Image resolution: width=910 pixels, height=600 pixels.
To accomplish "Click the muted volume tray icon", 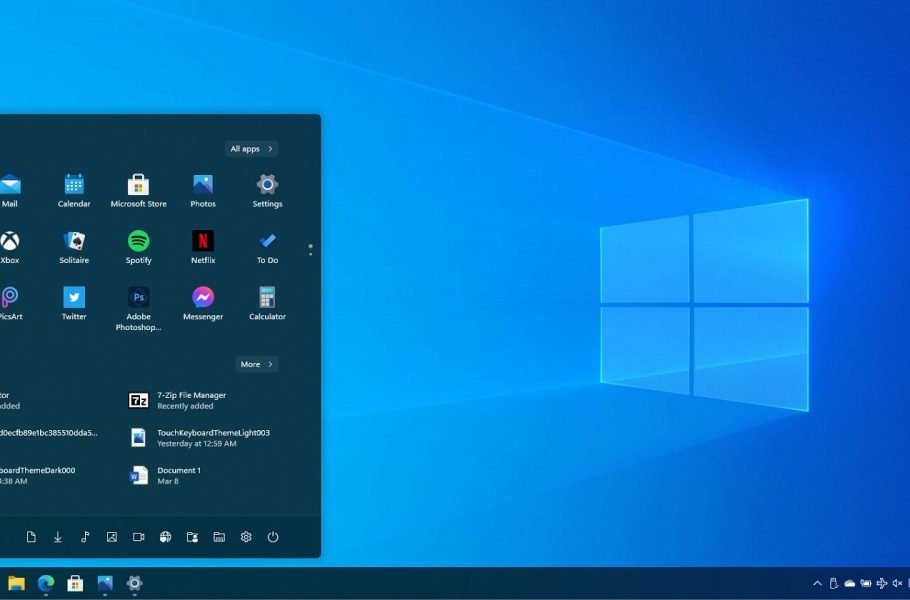I will (897, 583).
